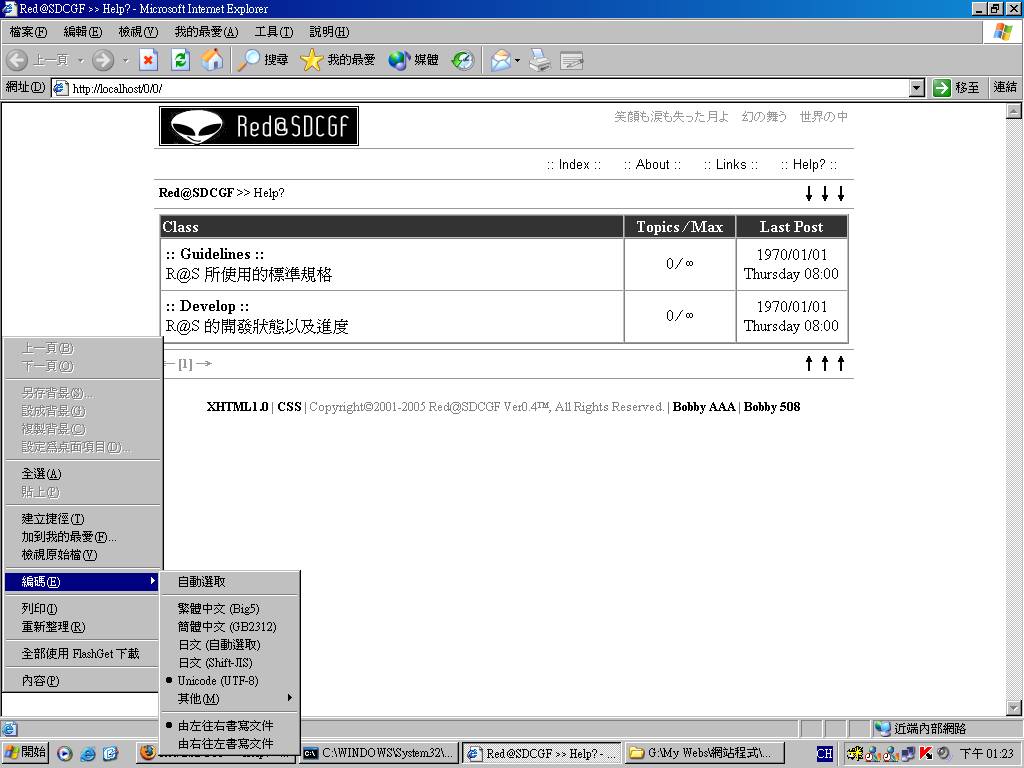The width and height of the screenshot is (1024, 768).
Task: Click the address bar URL field
Action: 480,88
